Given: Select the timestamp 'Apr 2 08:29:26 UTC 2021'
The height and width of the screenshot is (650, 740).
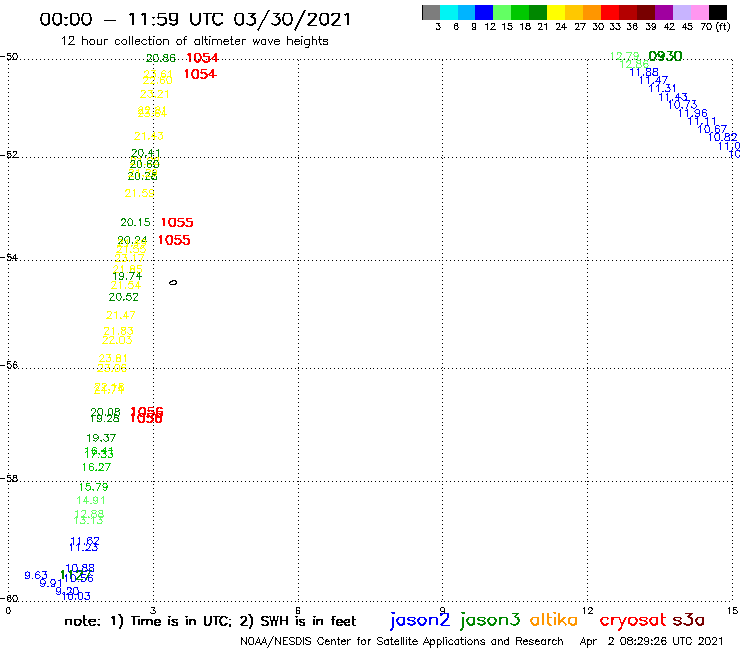Looking at the screenshot, I should click(651, 642).
